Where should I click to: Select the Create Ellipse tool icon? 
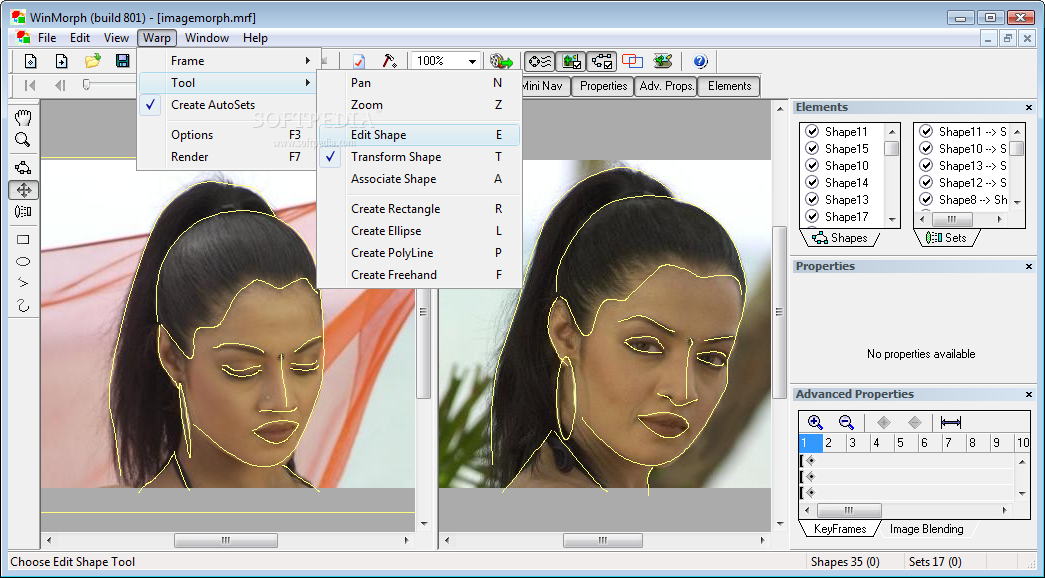[23, 261]
